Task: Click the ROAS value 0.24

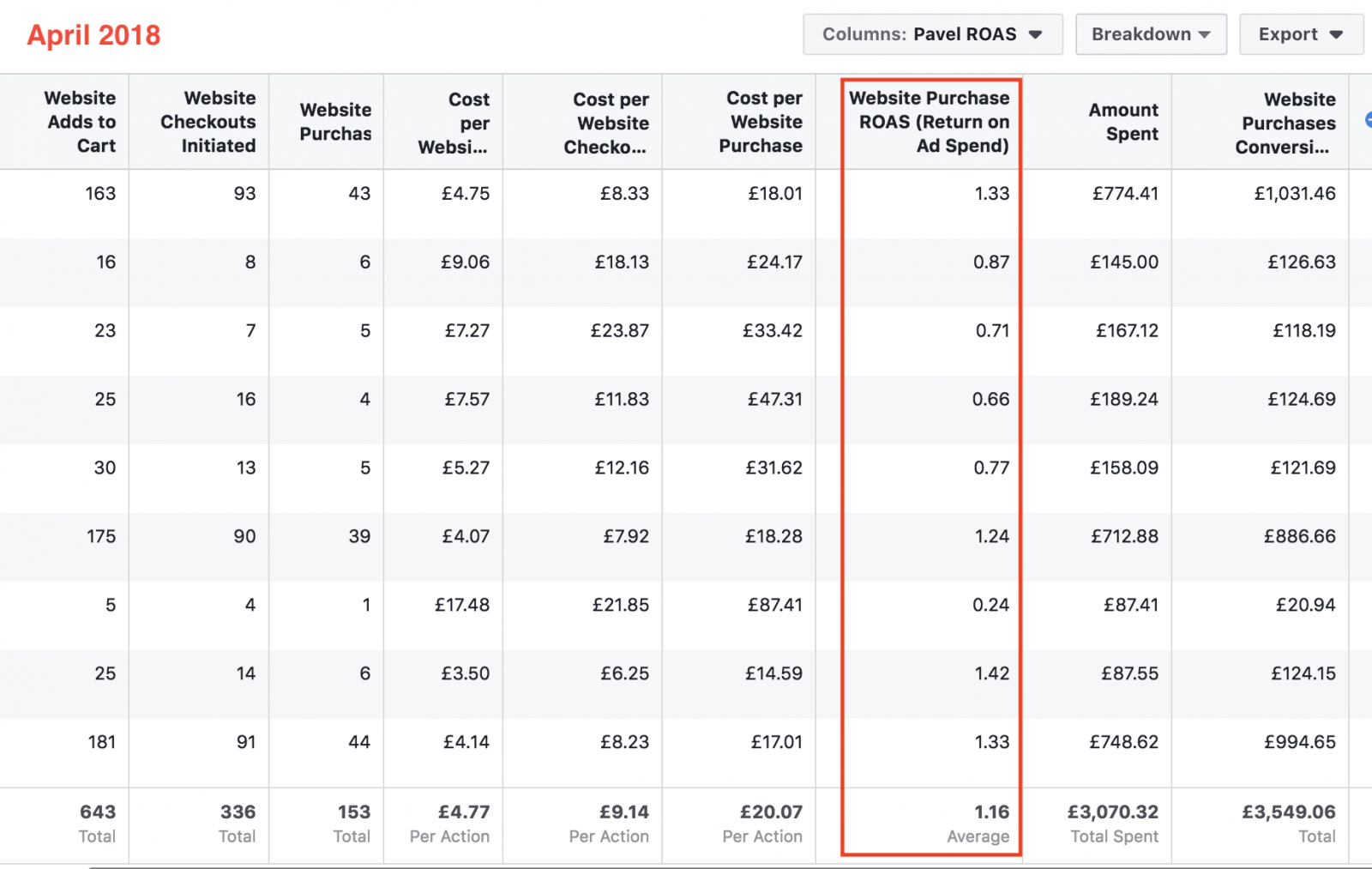Action: point(990,606)
